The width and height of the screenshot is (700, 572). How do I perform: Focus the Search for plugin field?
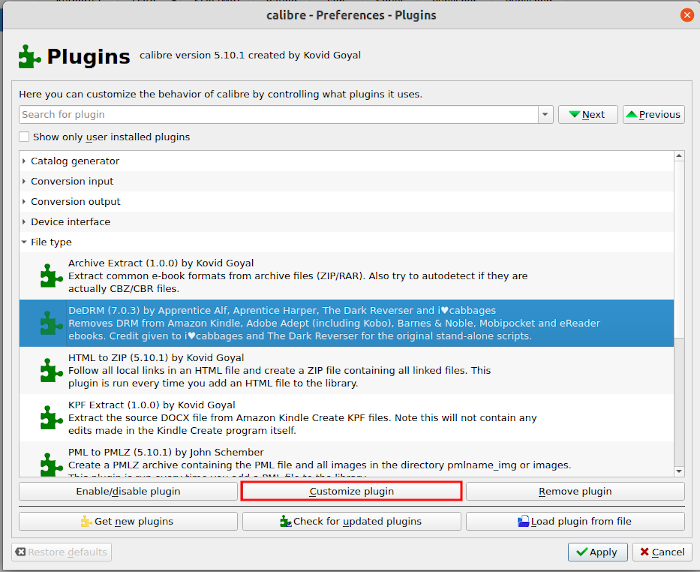click(279, 114)
